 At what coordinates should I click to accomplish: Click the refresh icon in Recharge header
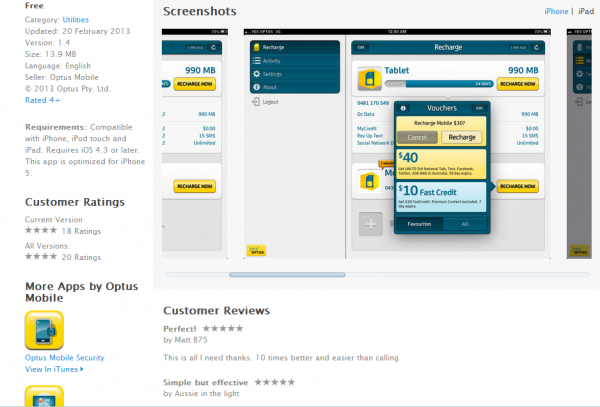pos(536,47)
